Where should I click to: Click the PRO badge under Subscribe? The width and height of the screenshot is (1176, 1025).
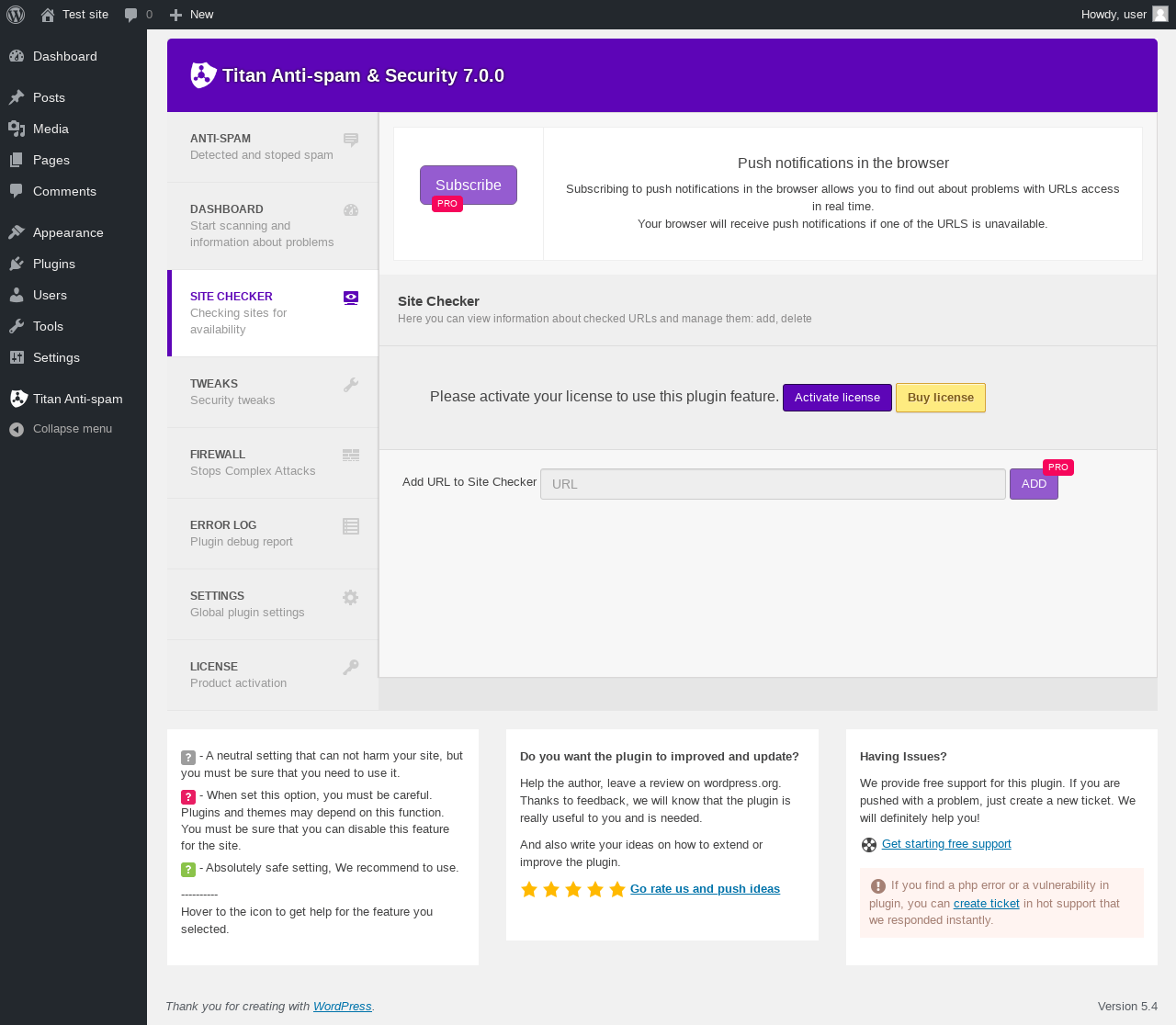(447, 204)
